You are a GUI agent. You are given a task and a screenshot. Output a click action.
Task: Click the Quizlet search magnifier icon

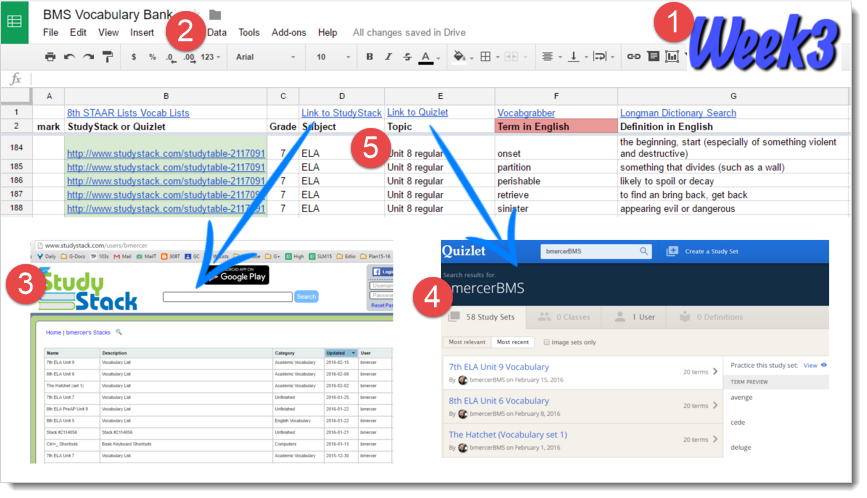point(644,251)
